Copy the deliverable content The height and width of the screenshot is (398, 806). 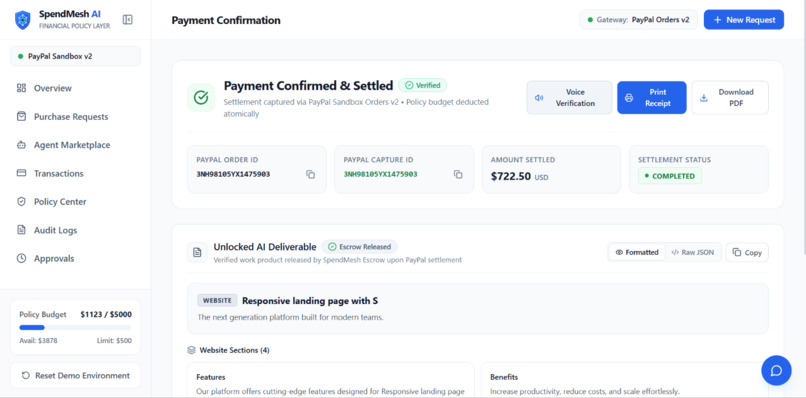747,252
